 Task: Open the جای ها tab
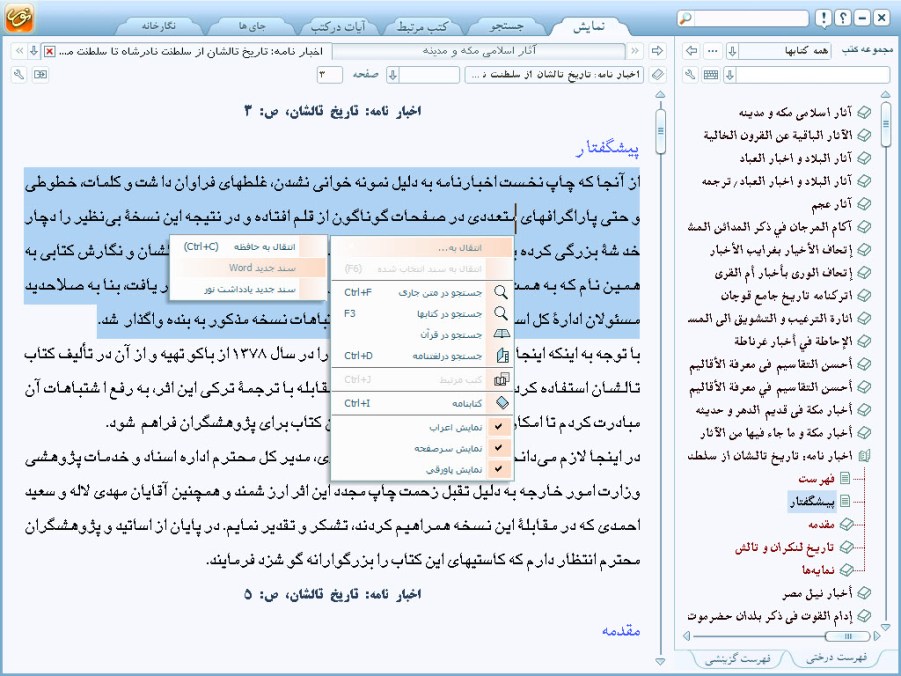click(252, 26)
